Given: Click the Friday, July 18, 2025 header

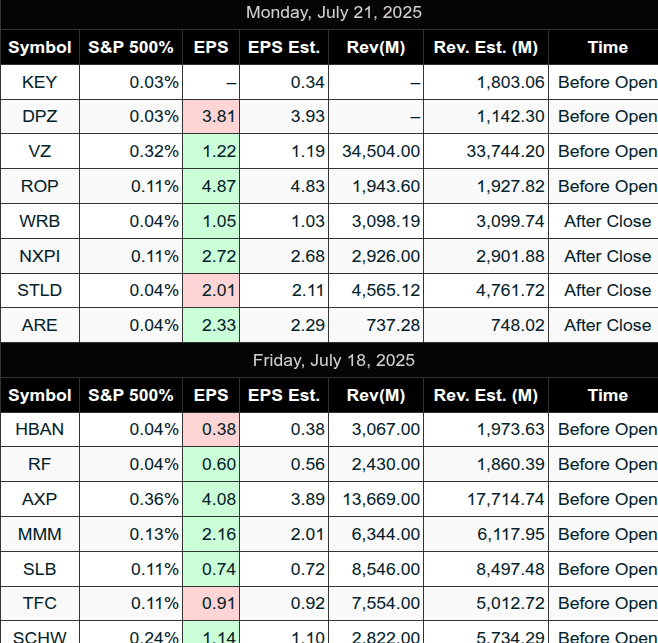Looking at the screenshot, I should pyautogui.click(x=334, y=361).
